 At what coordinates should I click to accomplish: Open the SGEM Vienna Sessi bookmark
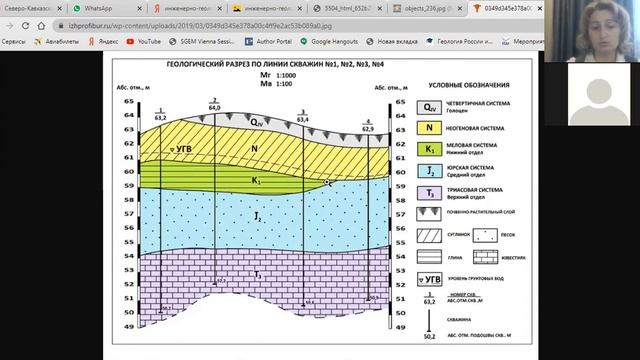(x=202, y=42)
